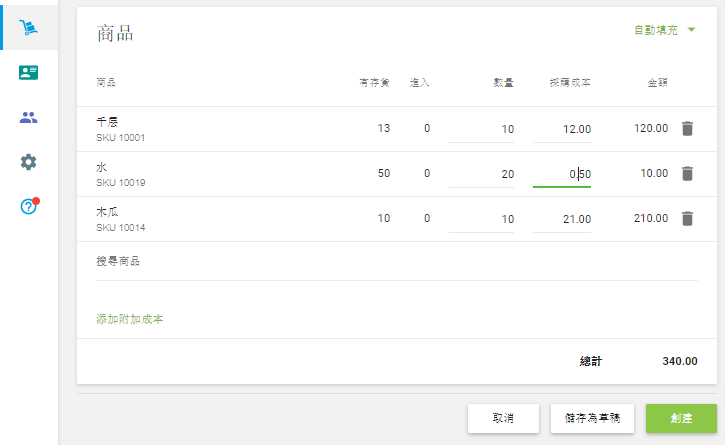725x445 pixels.
Task: Open the inventory cart sidebar icon
Action: click(x=28, y=27)
